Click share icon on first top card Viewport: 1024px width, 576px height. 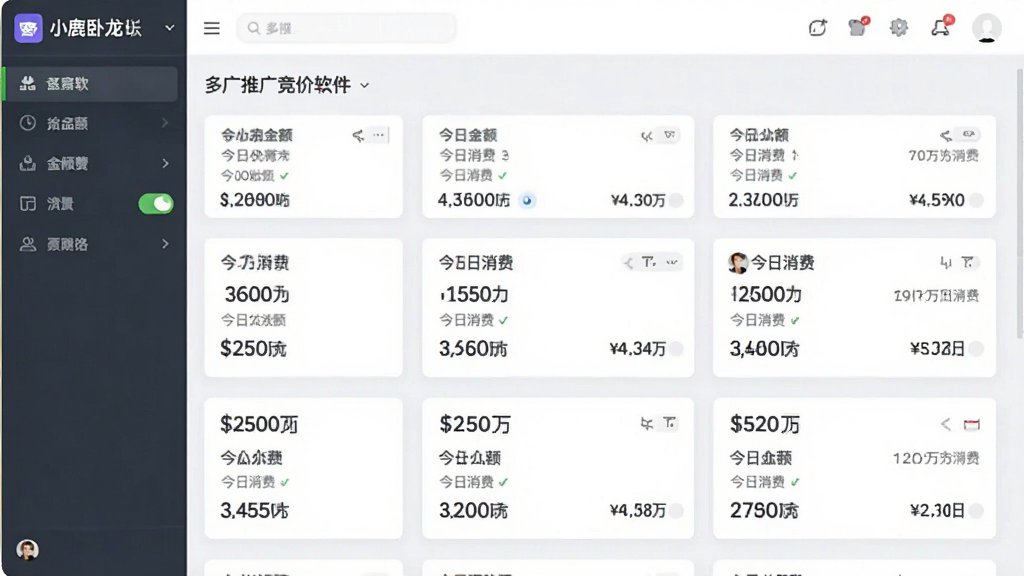click(358, 135)
